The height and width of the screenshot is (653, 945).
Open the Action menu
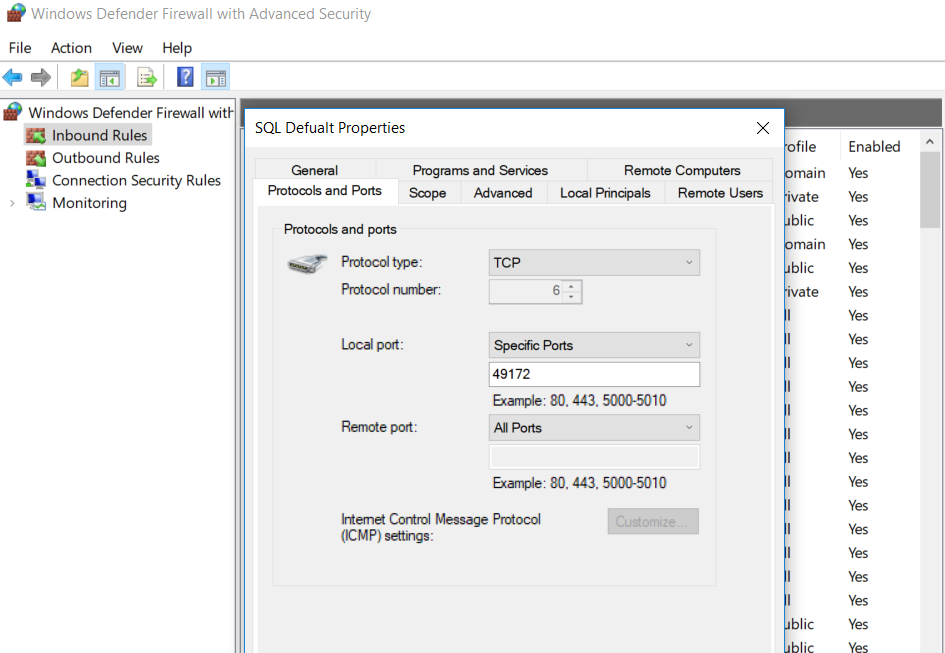tap(71, 48)
